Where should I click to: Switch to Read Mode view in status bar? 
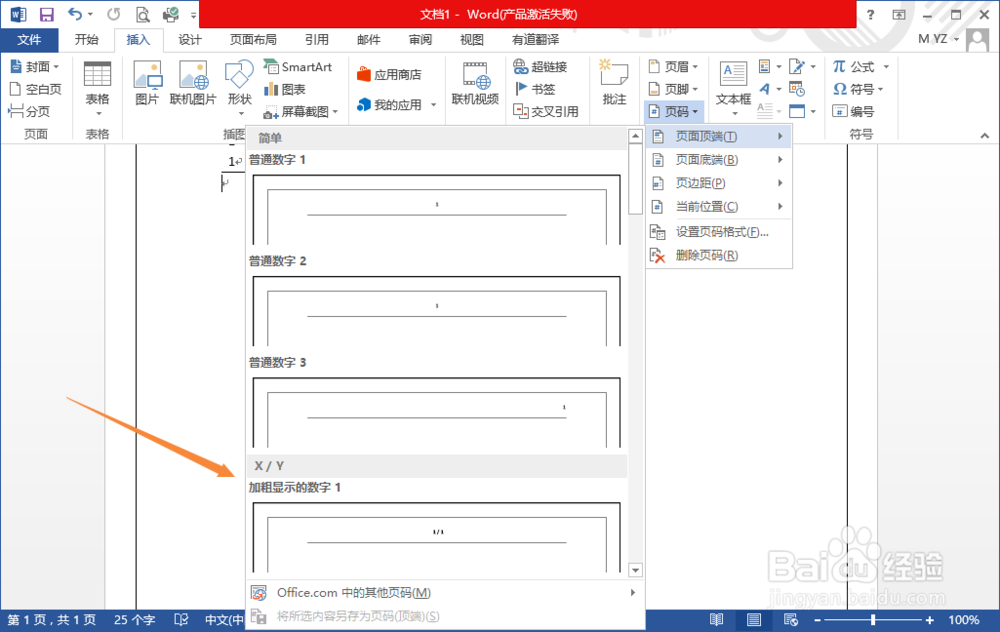coord(717,619)
